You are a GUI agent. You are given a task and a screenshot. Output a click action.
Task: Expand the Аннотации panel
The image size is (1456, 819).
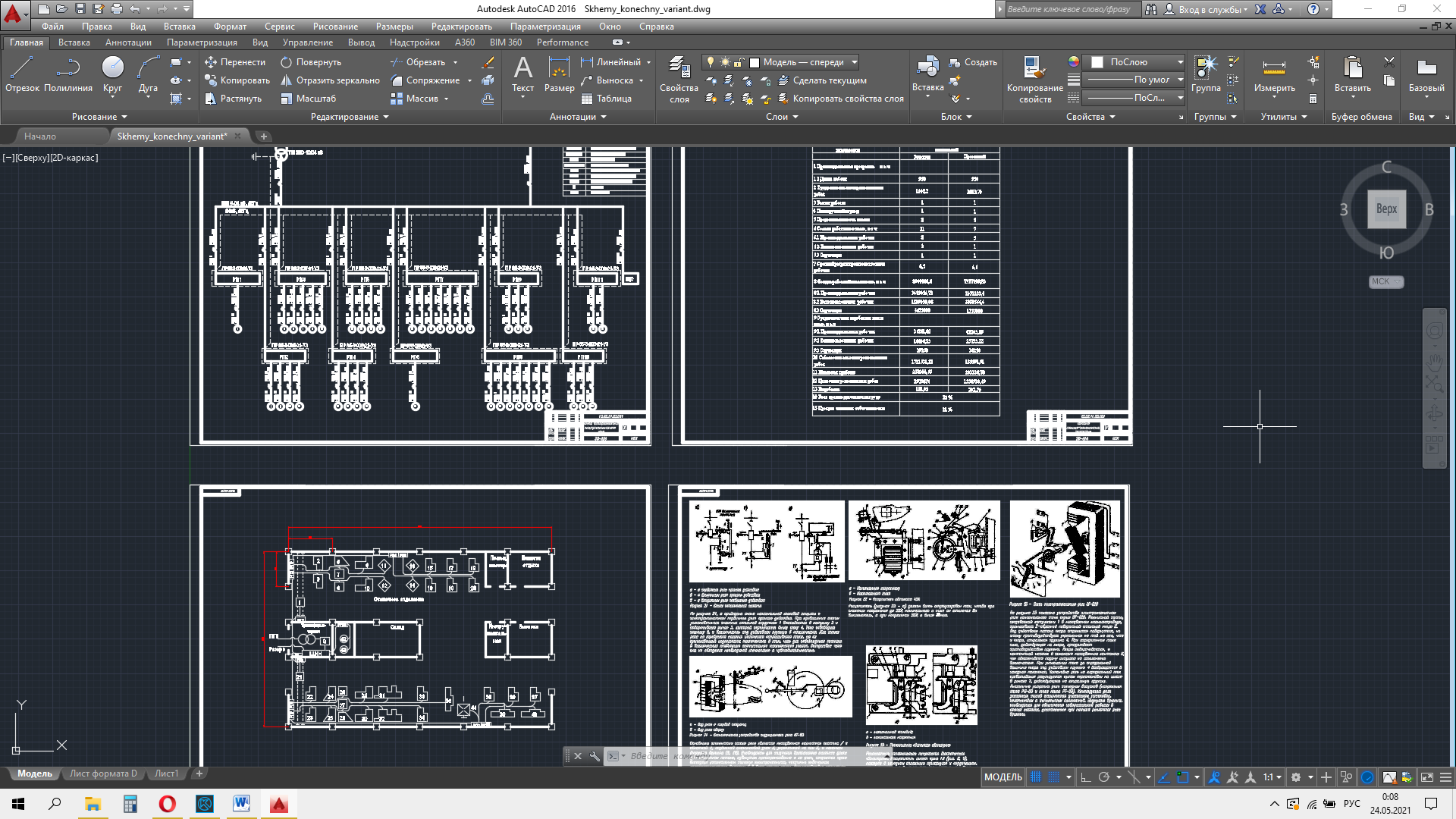[x=578, y=117]
